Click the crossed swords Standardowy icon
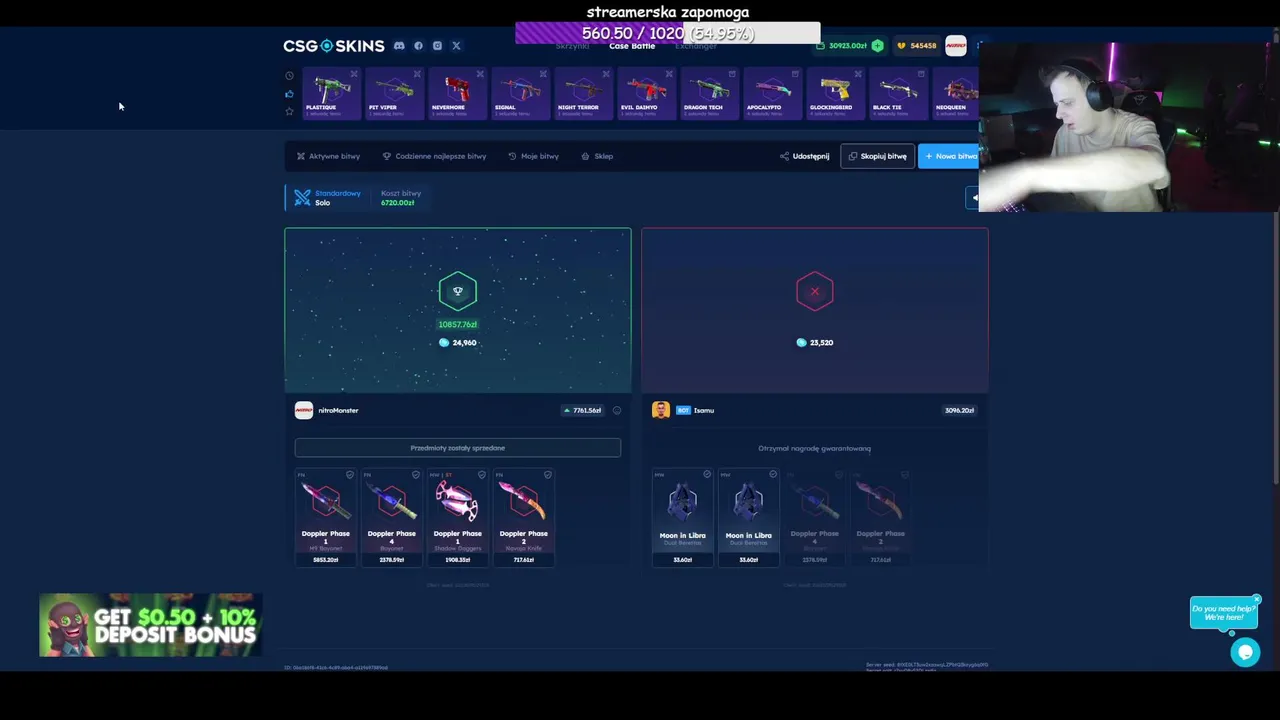The image size is (1280, 720). click(x=302, y=198)
